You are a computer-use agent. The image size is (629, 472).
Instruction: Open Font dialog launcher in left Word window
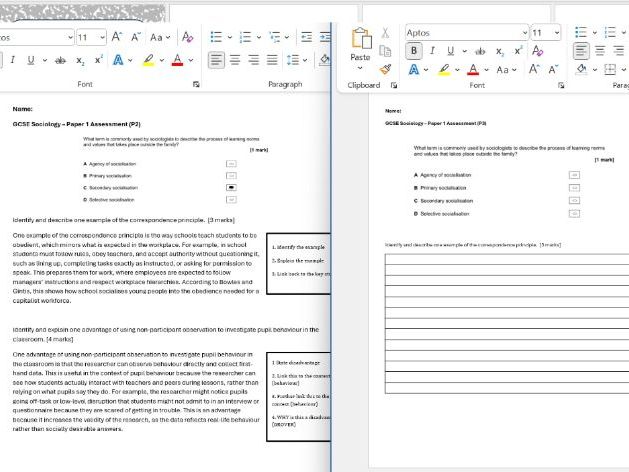pyautogui.click(x=196, y=84)
